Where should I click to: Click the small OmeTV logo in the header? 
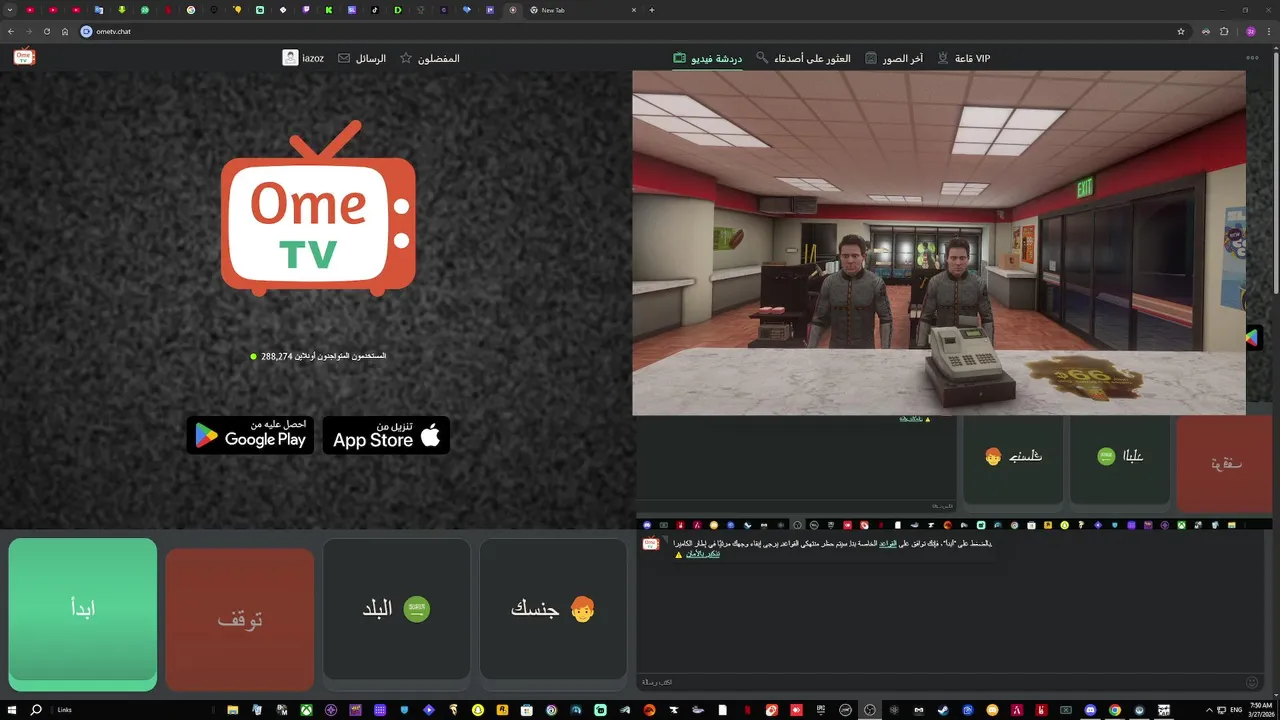[x=24, y=58]
